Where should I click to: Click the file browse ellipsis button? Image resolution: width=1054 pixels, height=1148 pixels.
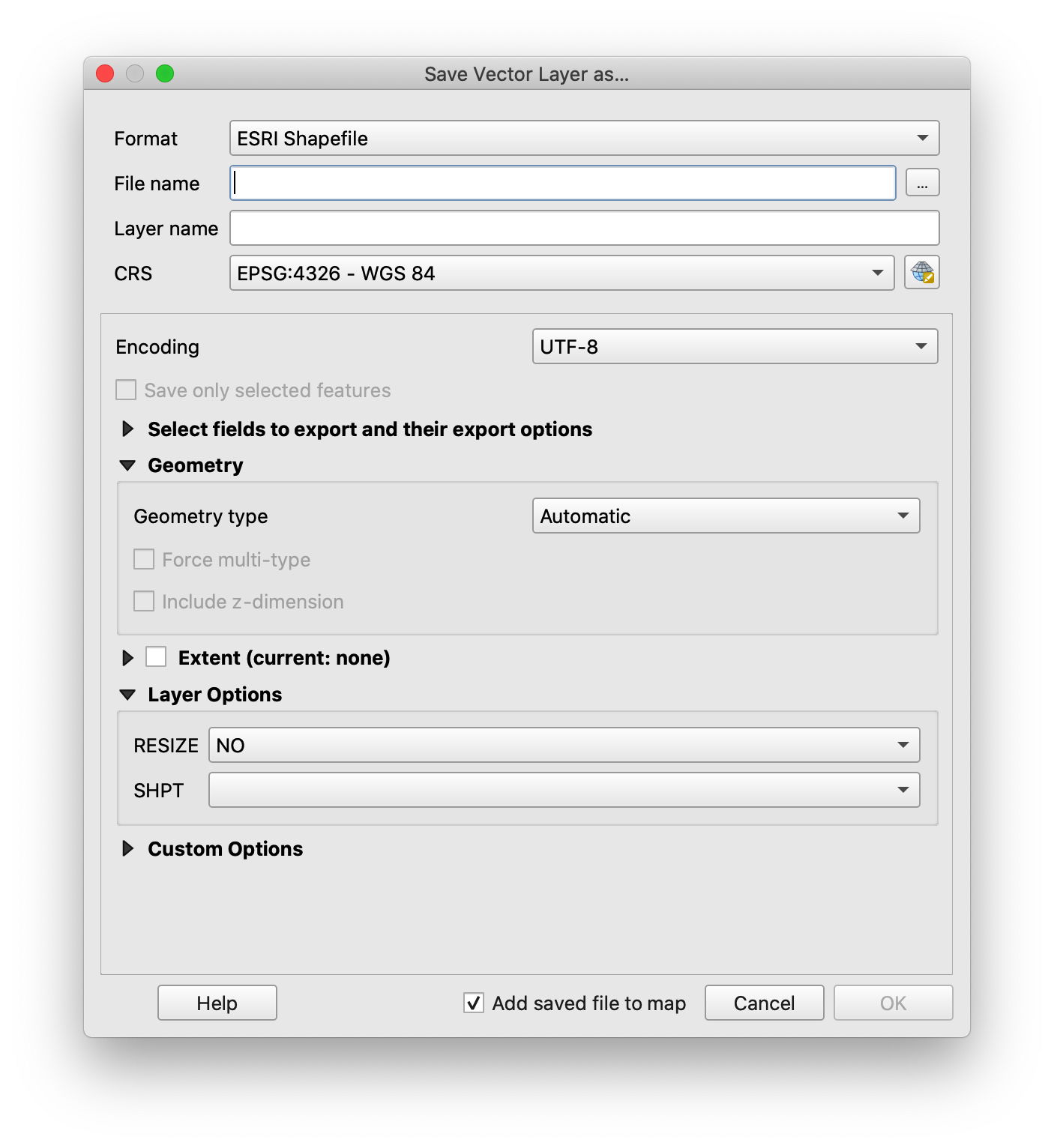click(922, 183)
